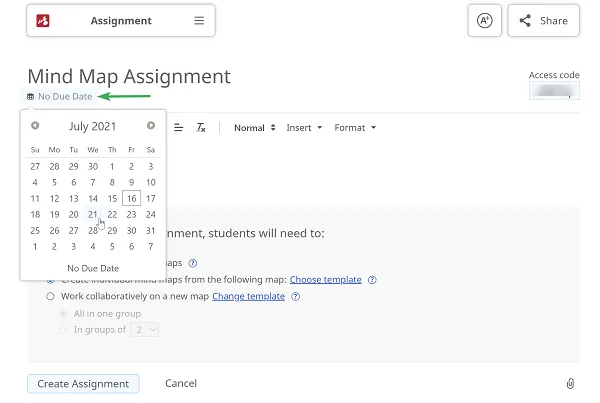Click help icon next to Choose template
This screenshot has height=403, width=600.
[372, 280]
